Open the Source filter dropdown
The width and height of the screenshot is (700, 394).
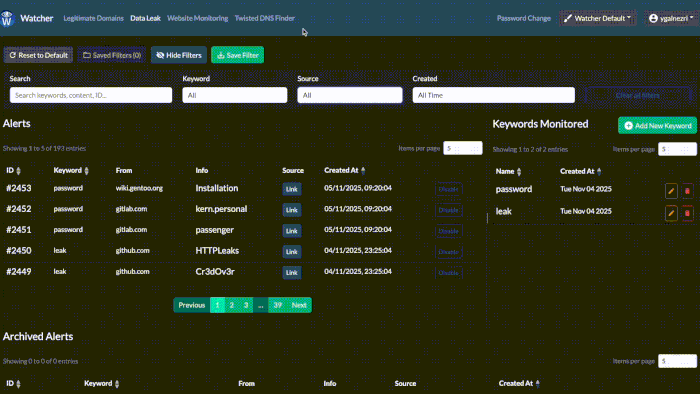click(350, 95)
